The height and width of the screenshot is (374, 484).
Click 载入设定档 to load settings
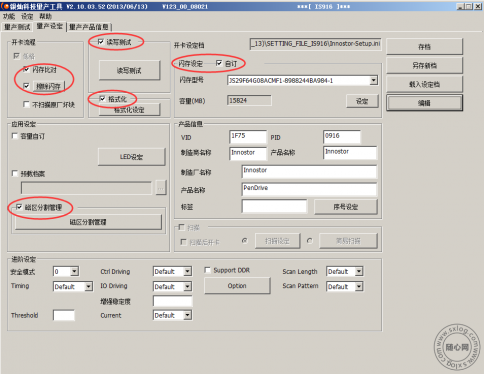coord(424,84)
